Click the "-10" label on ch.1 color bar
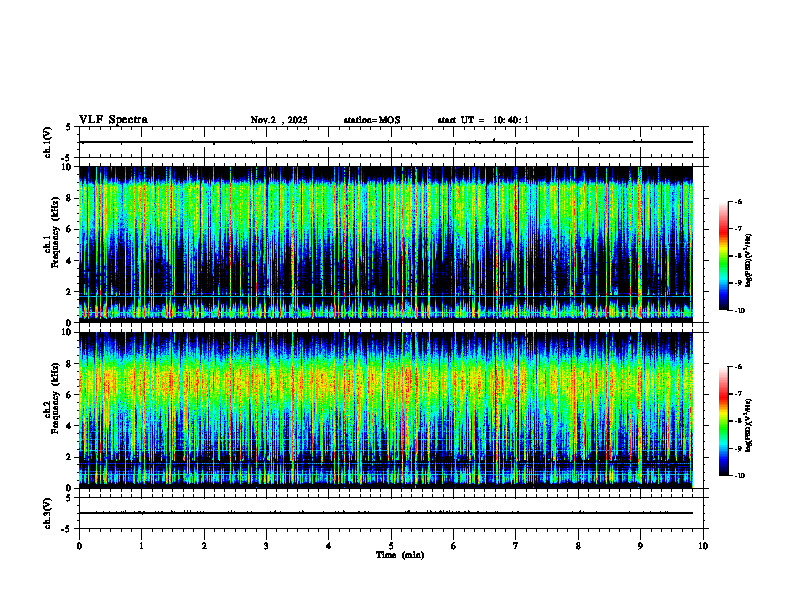The width and height of the screenshot is (792, 612). 739,311
